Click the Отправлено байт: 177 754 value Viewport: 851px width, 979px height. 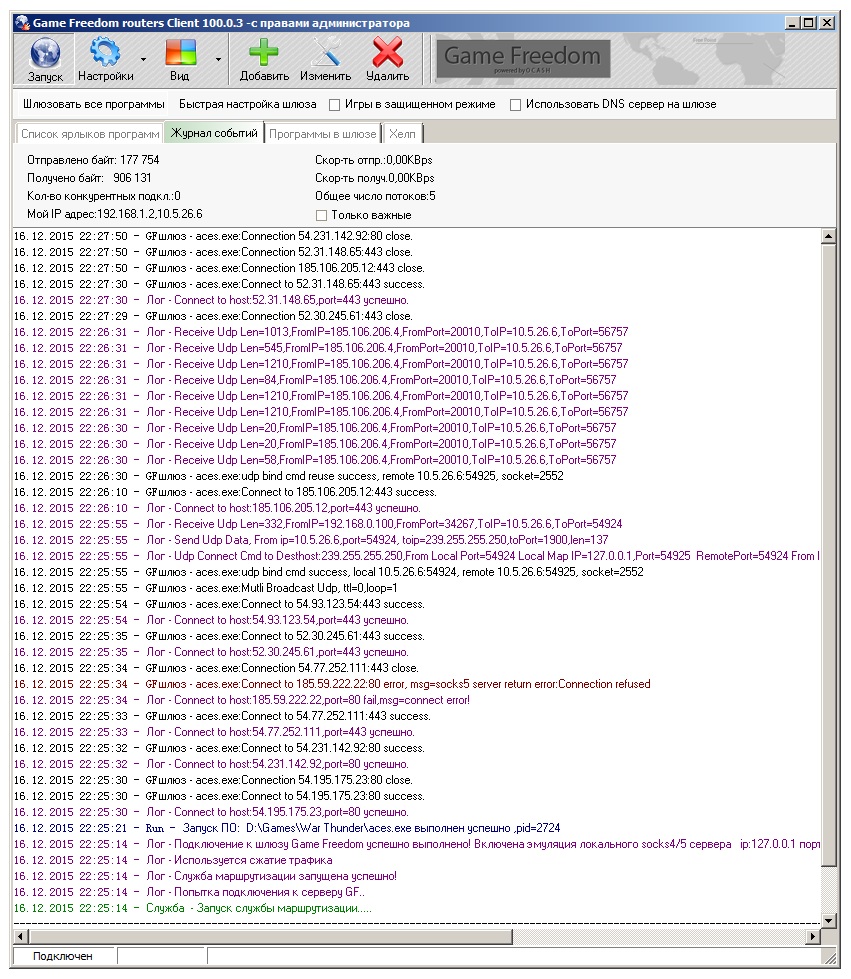click(x=93, y=160)
